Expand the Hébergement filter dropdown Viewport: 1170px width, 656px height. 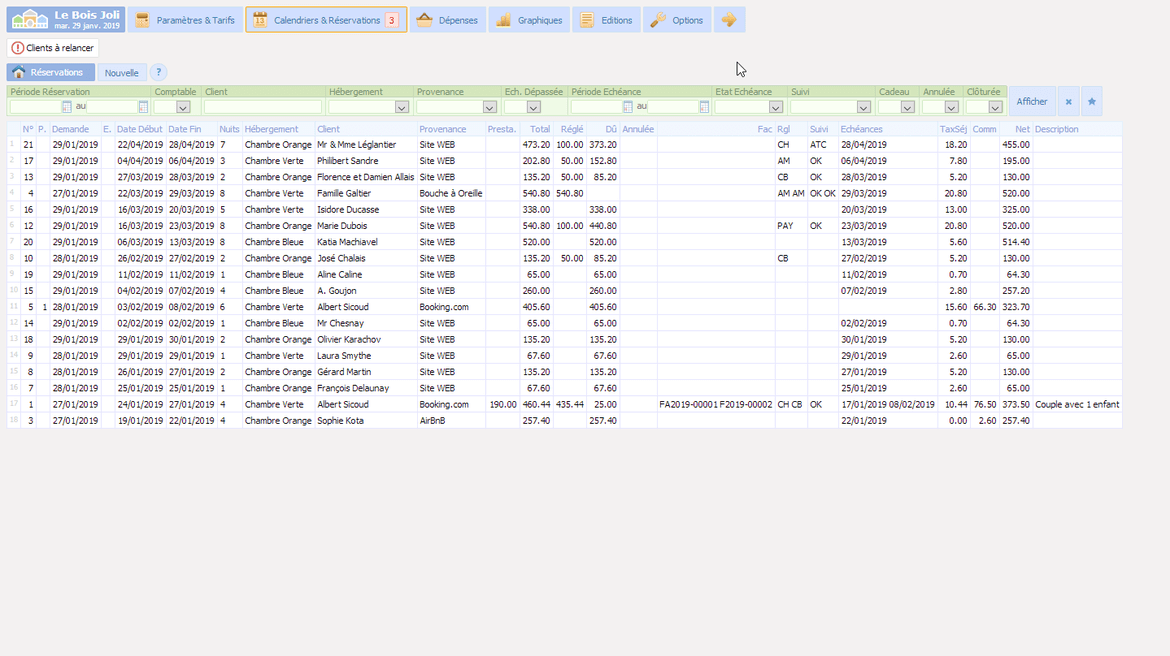click(401, 107)
